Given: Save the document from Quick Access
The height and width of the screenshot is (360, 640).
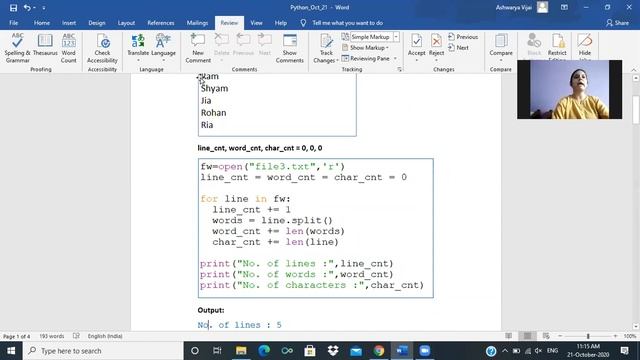Looking at the screenshot, I should click(13, 7).
